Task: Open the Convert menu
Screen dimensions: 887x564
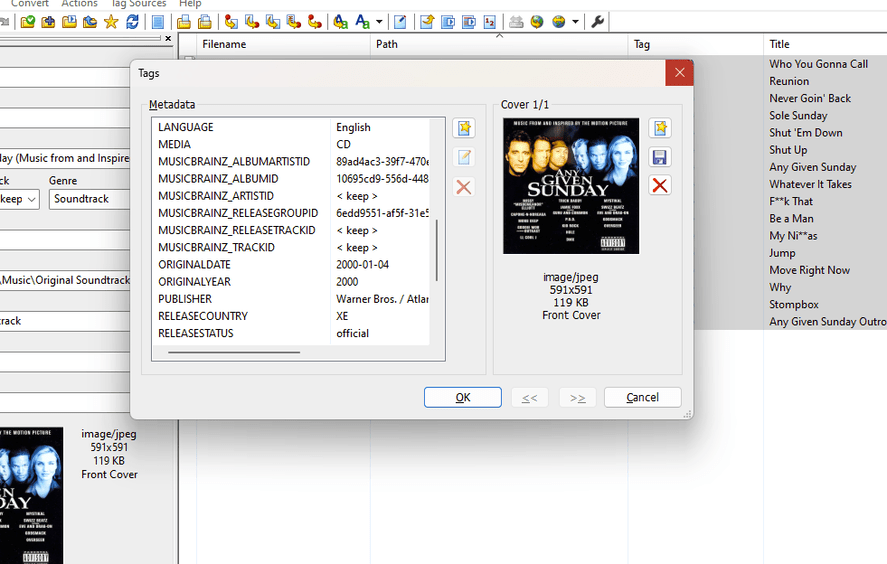Action: pos(30,3)
